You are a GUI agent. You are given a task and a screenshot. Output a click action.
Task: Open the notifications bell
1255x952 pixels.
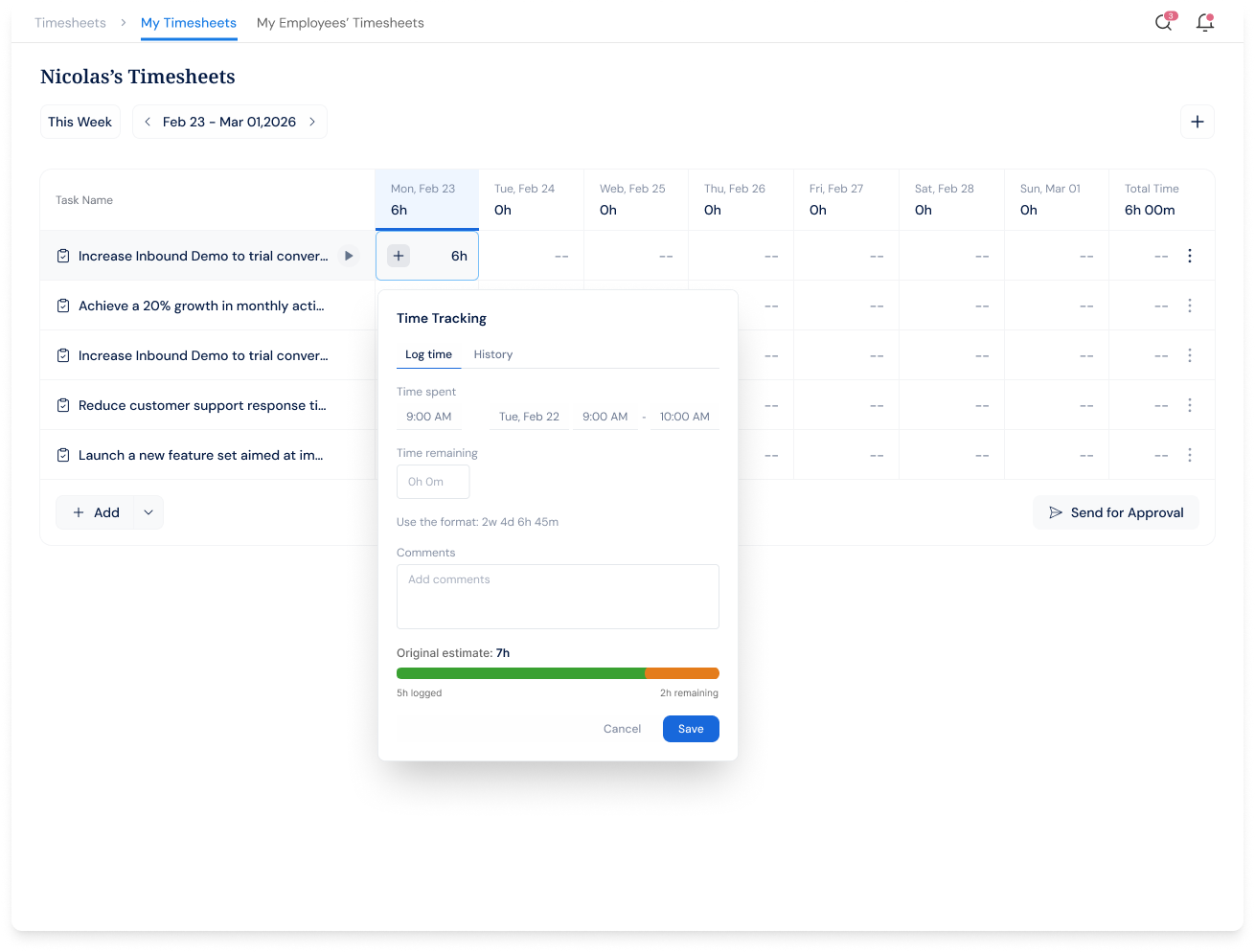pyautogui.click(x=1205, y=22)
